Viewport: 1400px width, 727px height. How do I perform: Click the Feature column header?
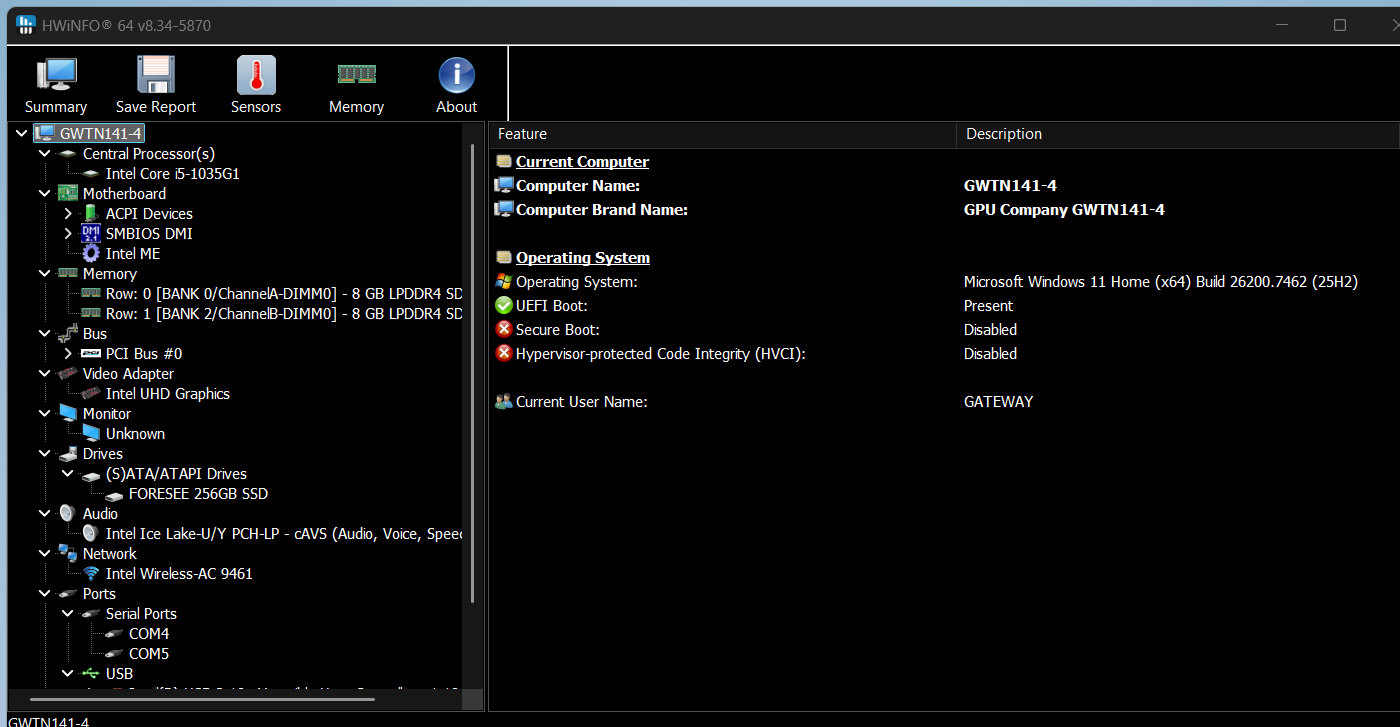pyautogui.click(x=722, y=134)
